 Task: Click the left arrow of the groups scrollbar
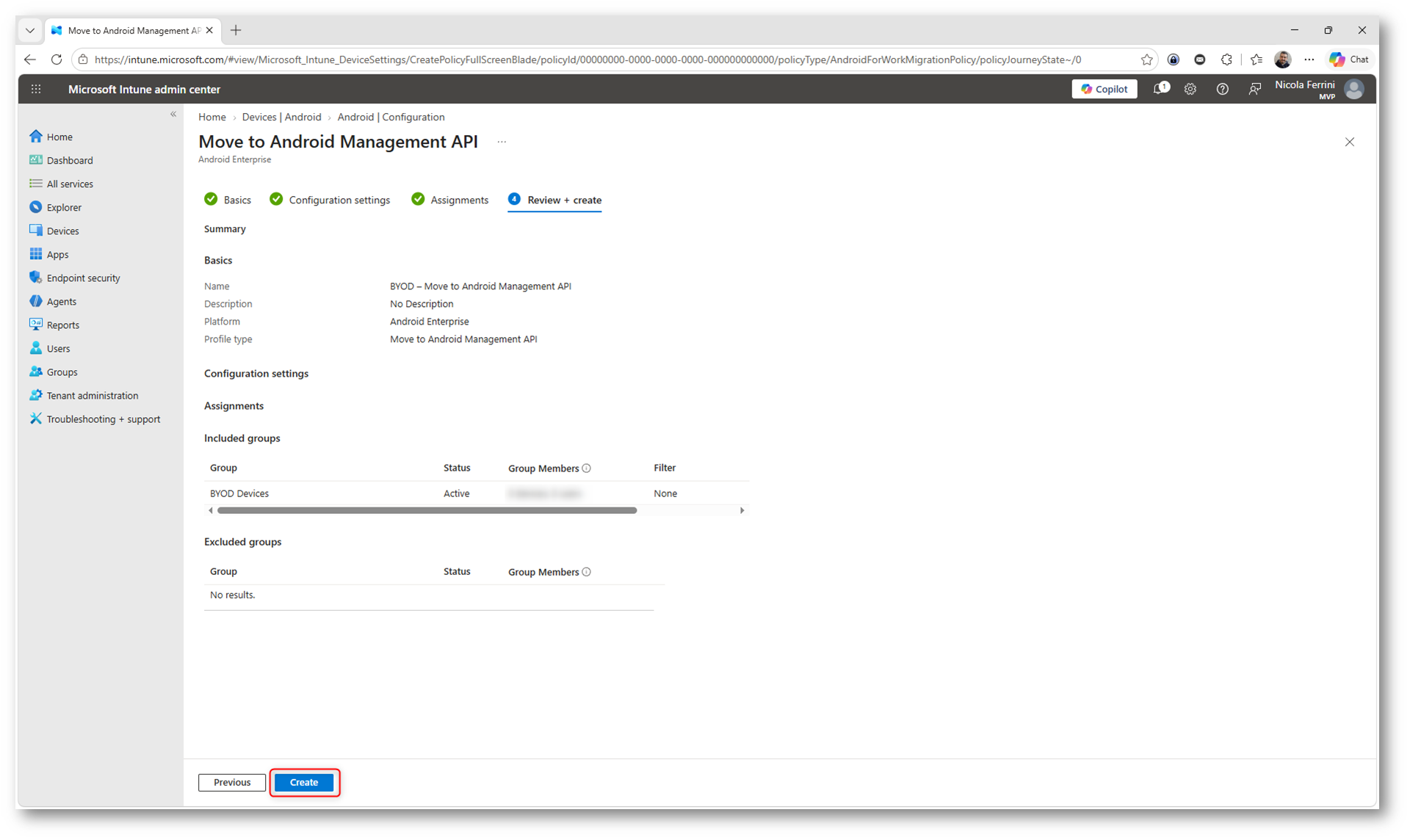[x=211, y=510]
